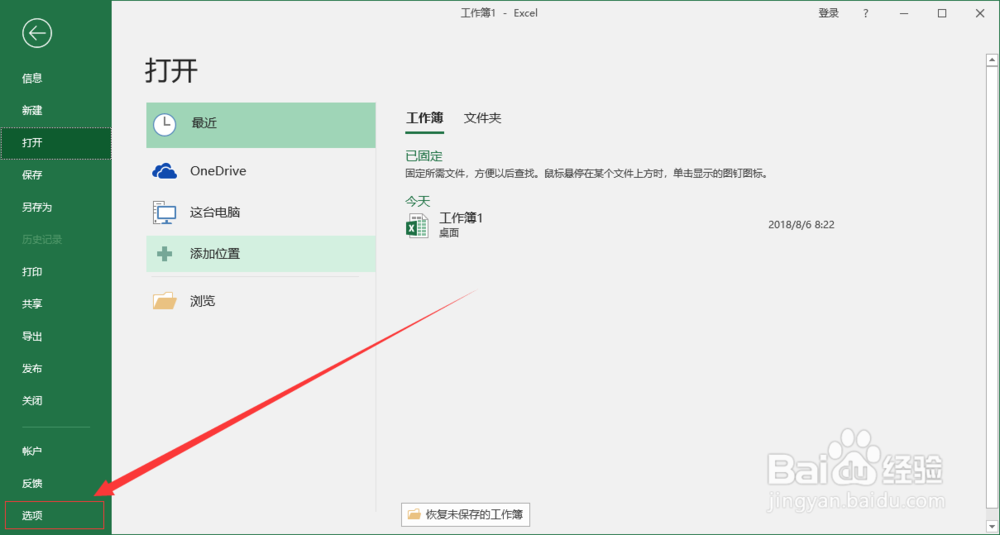Click the green plus icon for 添加位置
Viewport: 1000px width, 535px height.
165,254
